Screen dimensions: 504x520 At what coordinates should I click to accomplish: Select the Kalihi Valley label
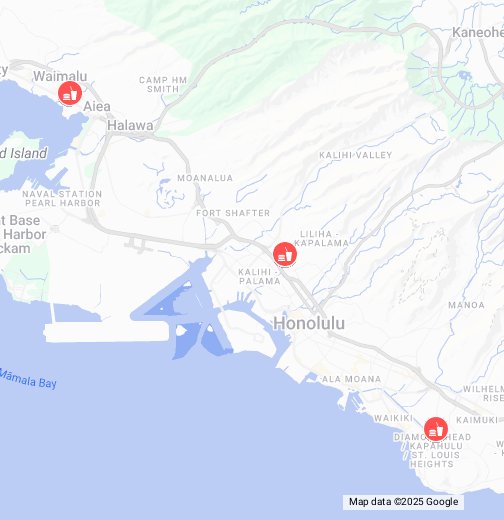coord(356,155)
